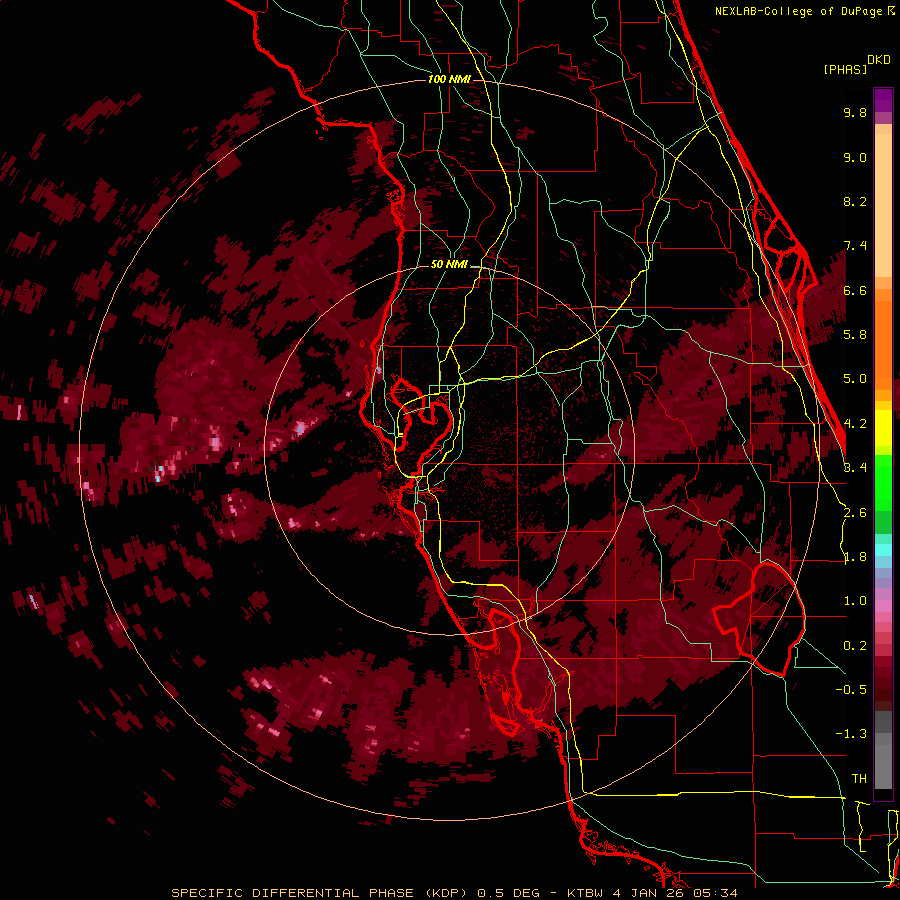Click the [PHAS] units label
This screenshot has height=900, width=900.
click(x=845, y=69)
